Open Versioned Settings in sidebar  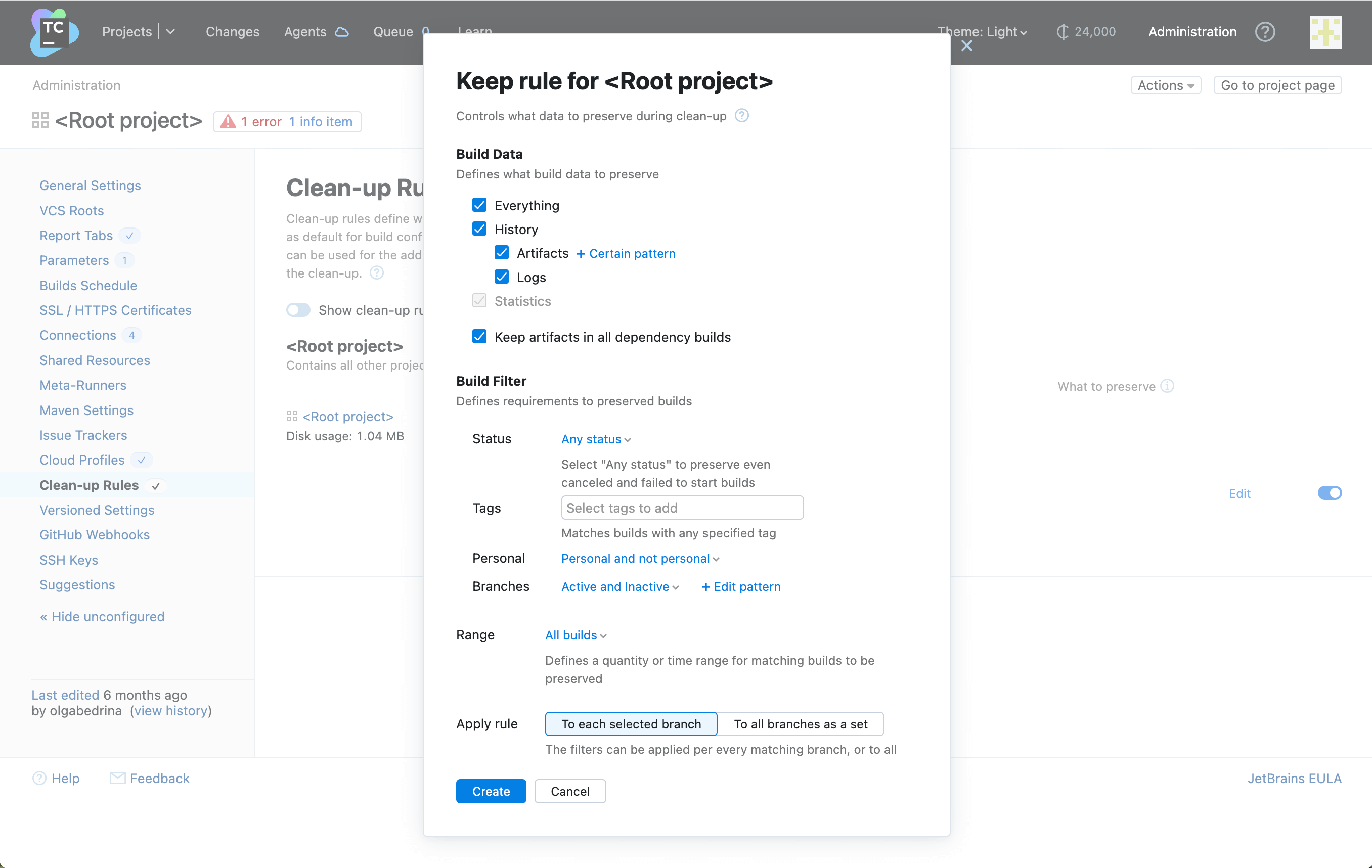97,510
